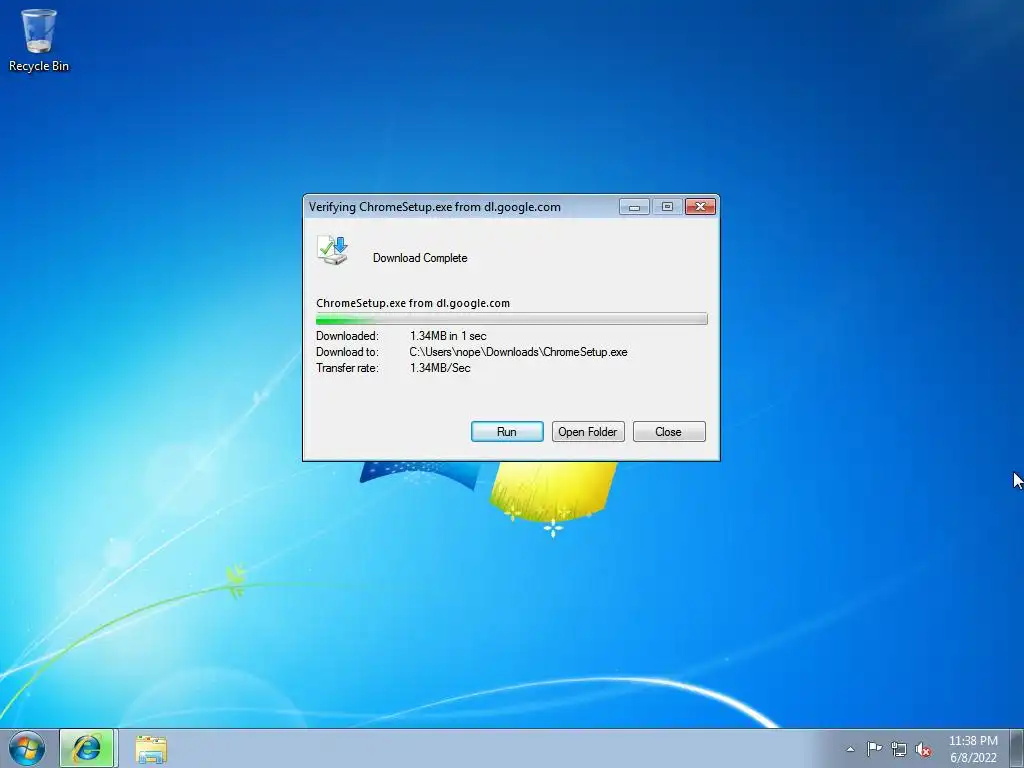Click Internet Explorer taskbar icon
The height and width of the screenshot is (768, 1024).
tap(88, 748)
